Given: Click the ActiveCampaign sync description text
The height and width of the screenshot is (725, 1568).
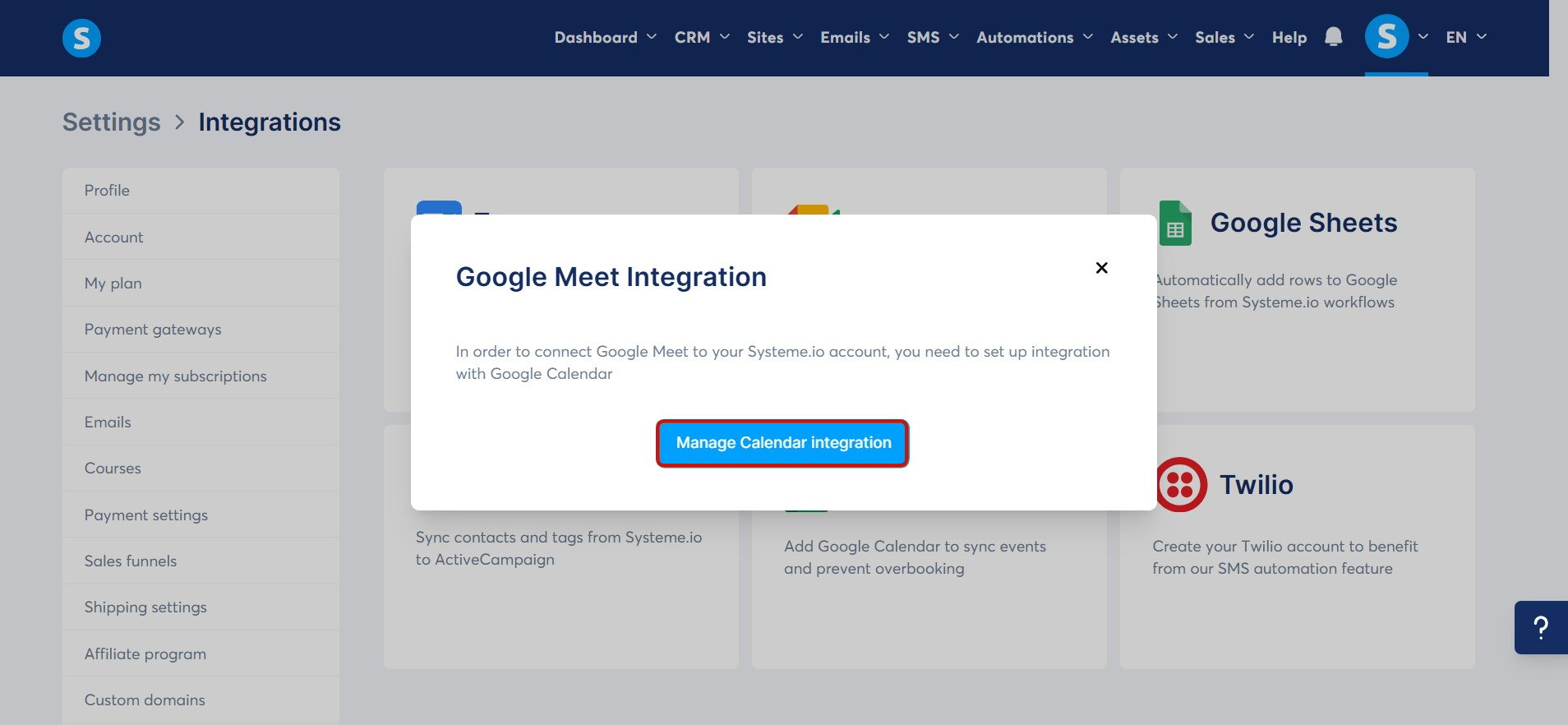Looking at the screenshot, I should tap(559, 548).
